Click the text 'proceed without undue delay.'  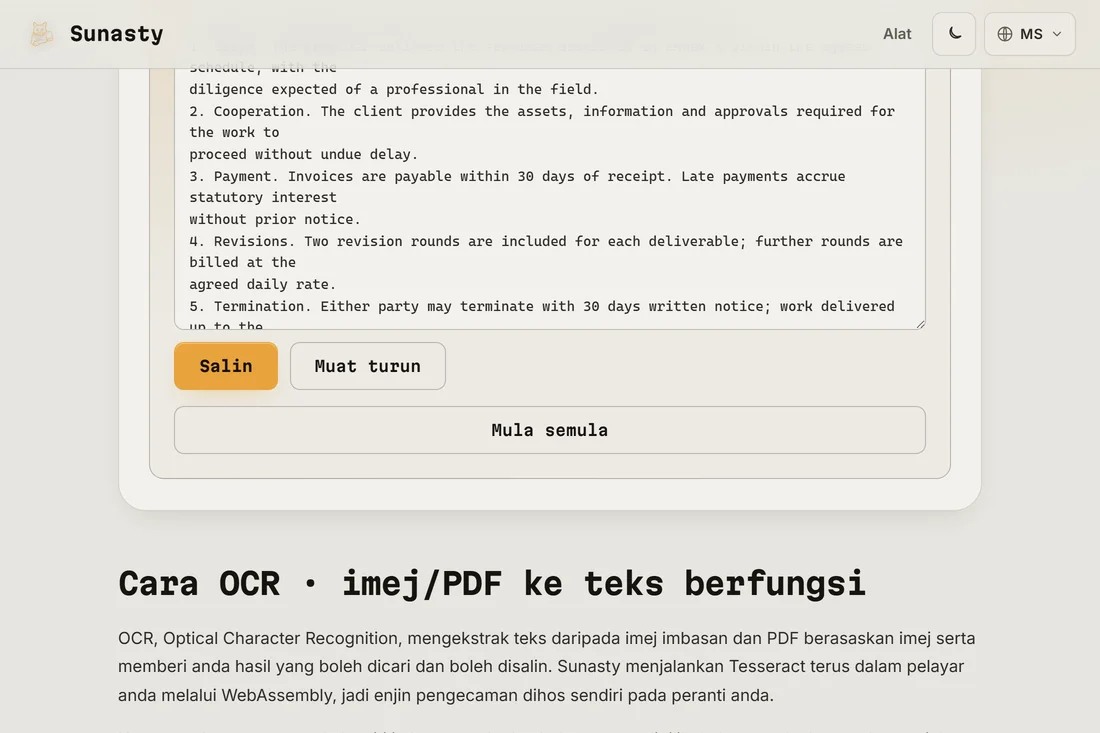point(304,154)
